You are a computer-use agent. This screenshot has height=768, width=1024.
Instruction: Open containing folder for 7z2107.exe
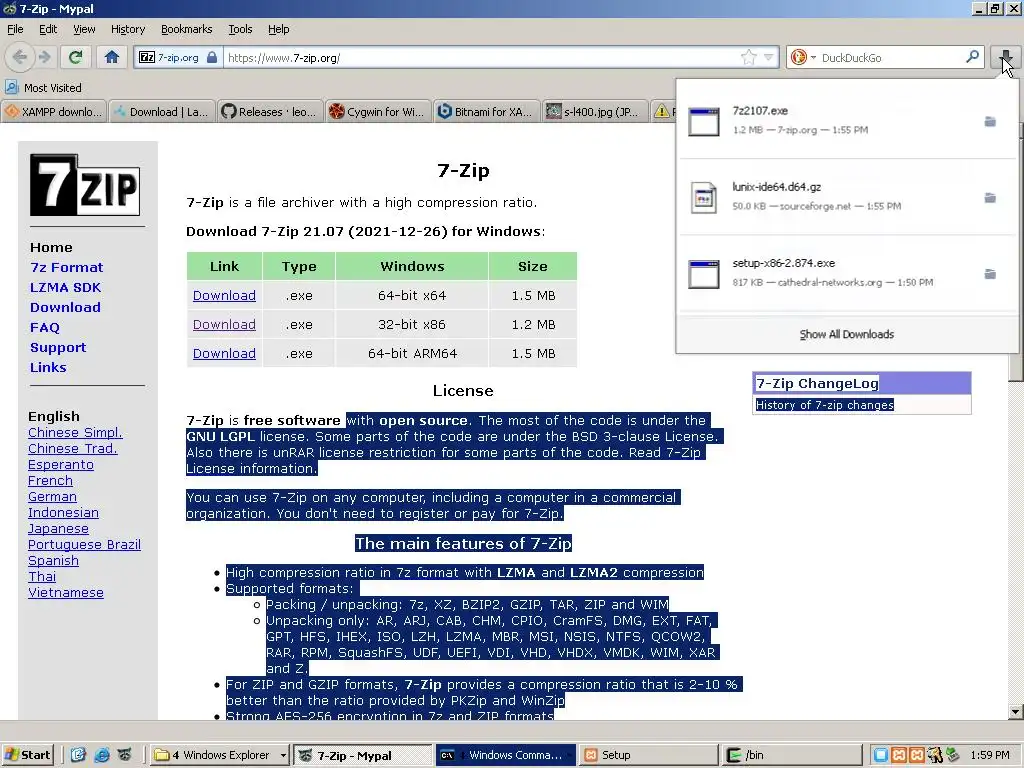pyautogui.click(x=990, y=121)
